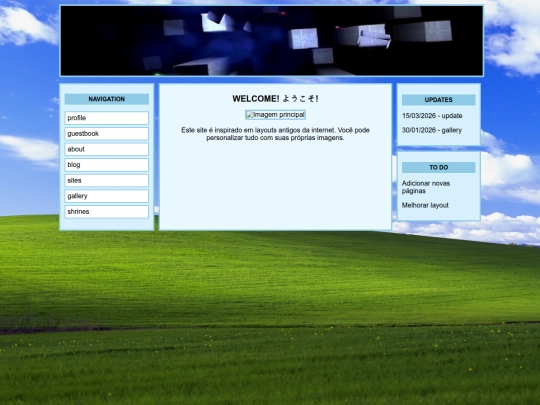The image size is (540, 405).
Task: Open the sites navigation link
Action: tap(106, 180)
